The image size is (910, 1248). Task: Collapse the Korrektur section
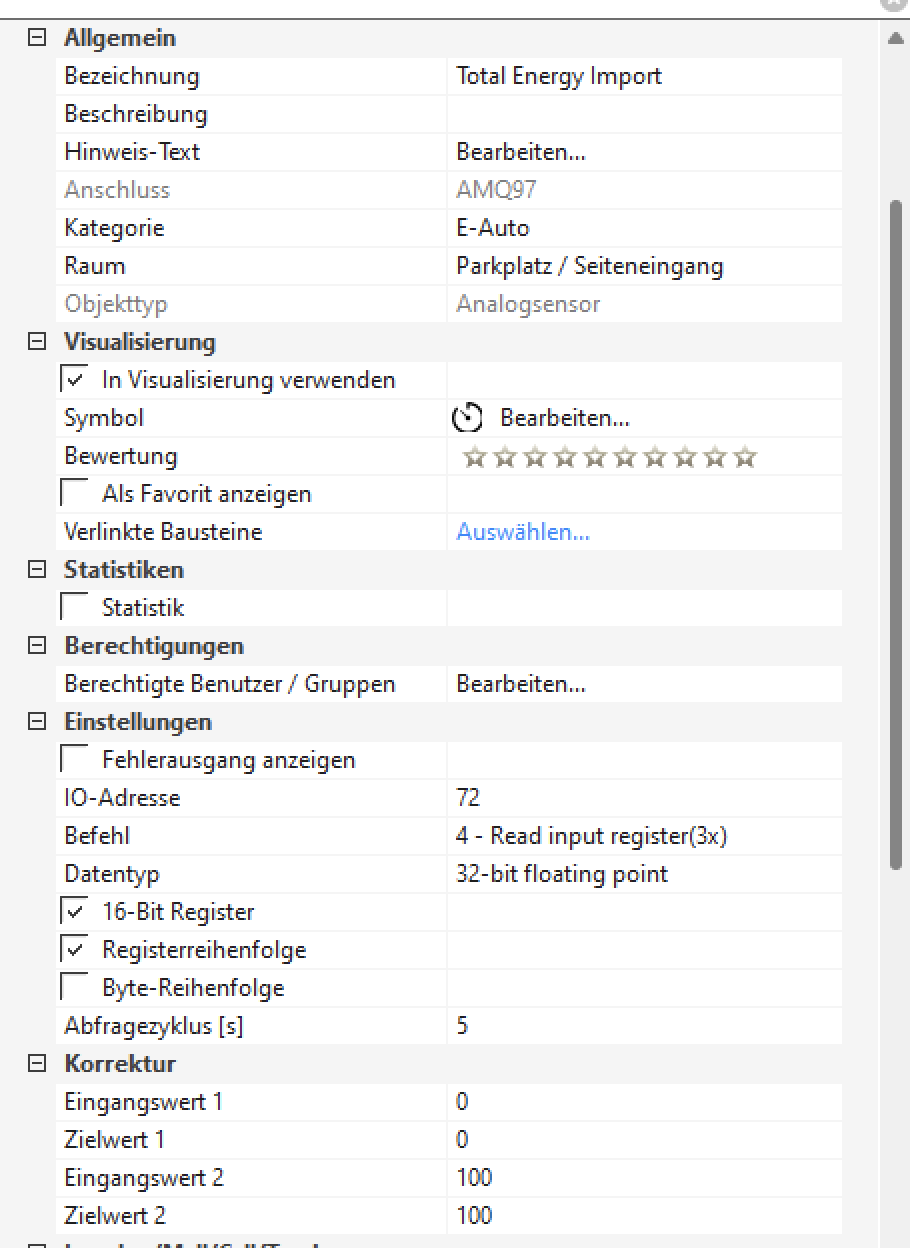point(37,1064)
